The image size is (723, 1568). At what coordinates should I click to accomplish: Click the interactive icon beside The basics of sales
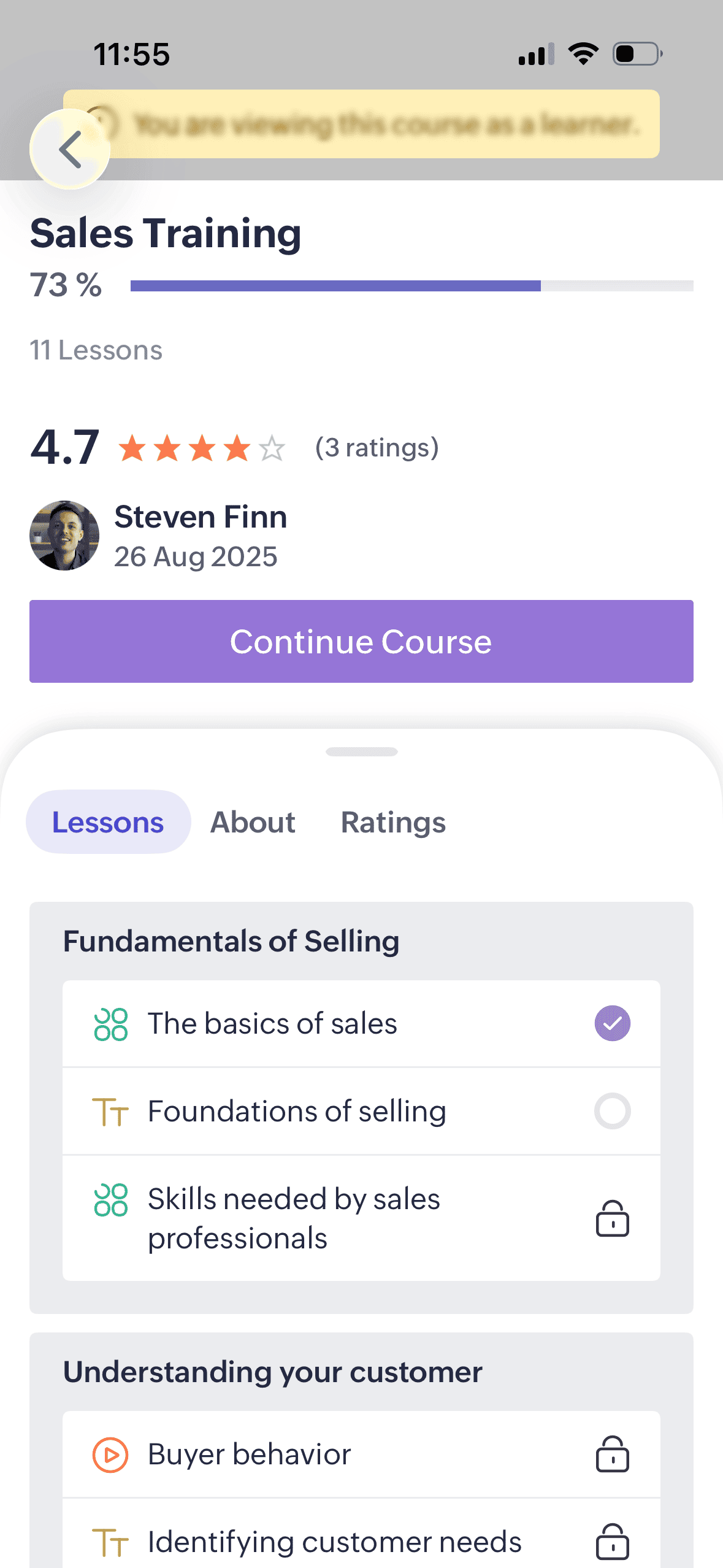pos(111,1024)
